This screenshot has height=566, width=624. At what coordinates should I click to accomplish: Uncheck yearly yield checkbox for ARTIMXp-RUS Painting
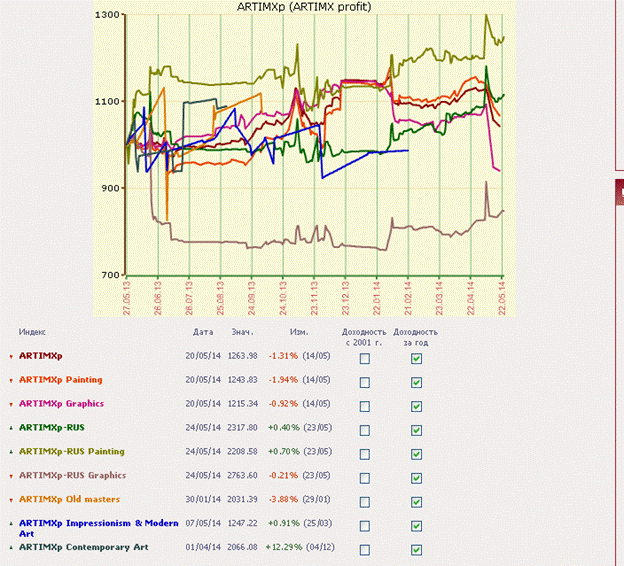[416, 454]
